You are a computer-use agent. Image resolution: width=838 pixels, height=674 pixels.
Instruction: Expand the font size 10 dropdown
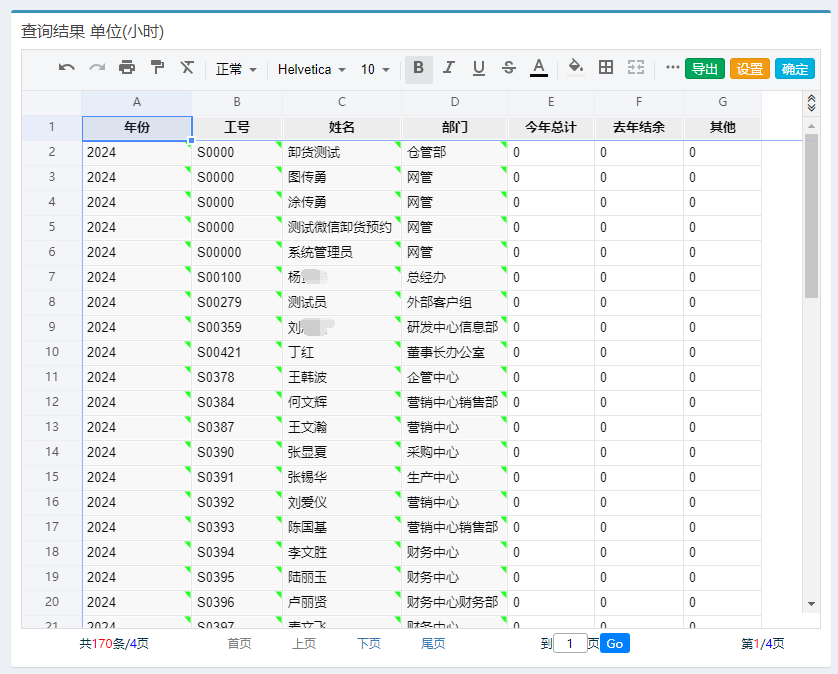(x=376, y=69)
